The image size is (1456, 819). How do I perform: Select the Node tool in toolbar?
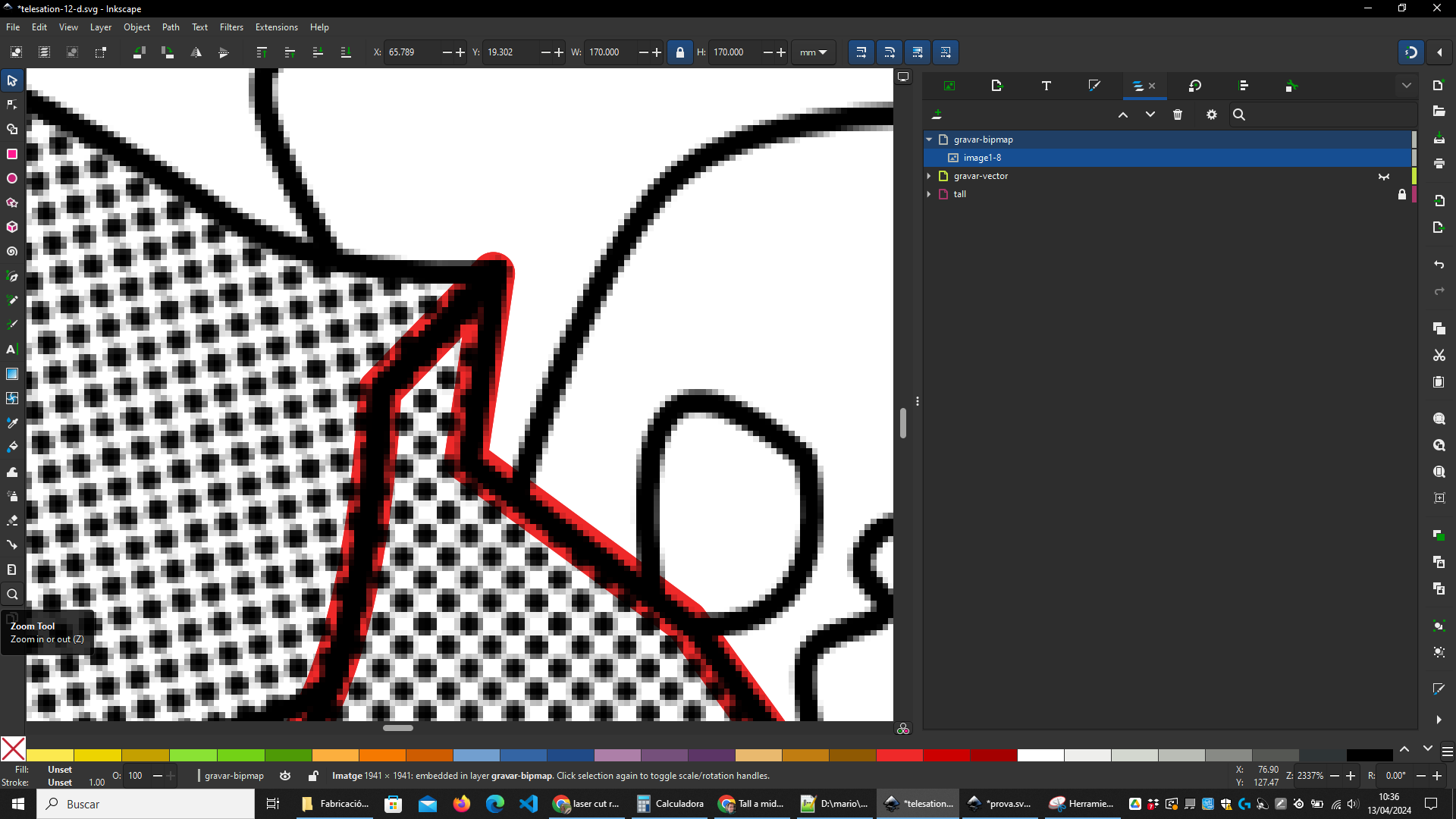[13, 104]
